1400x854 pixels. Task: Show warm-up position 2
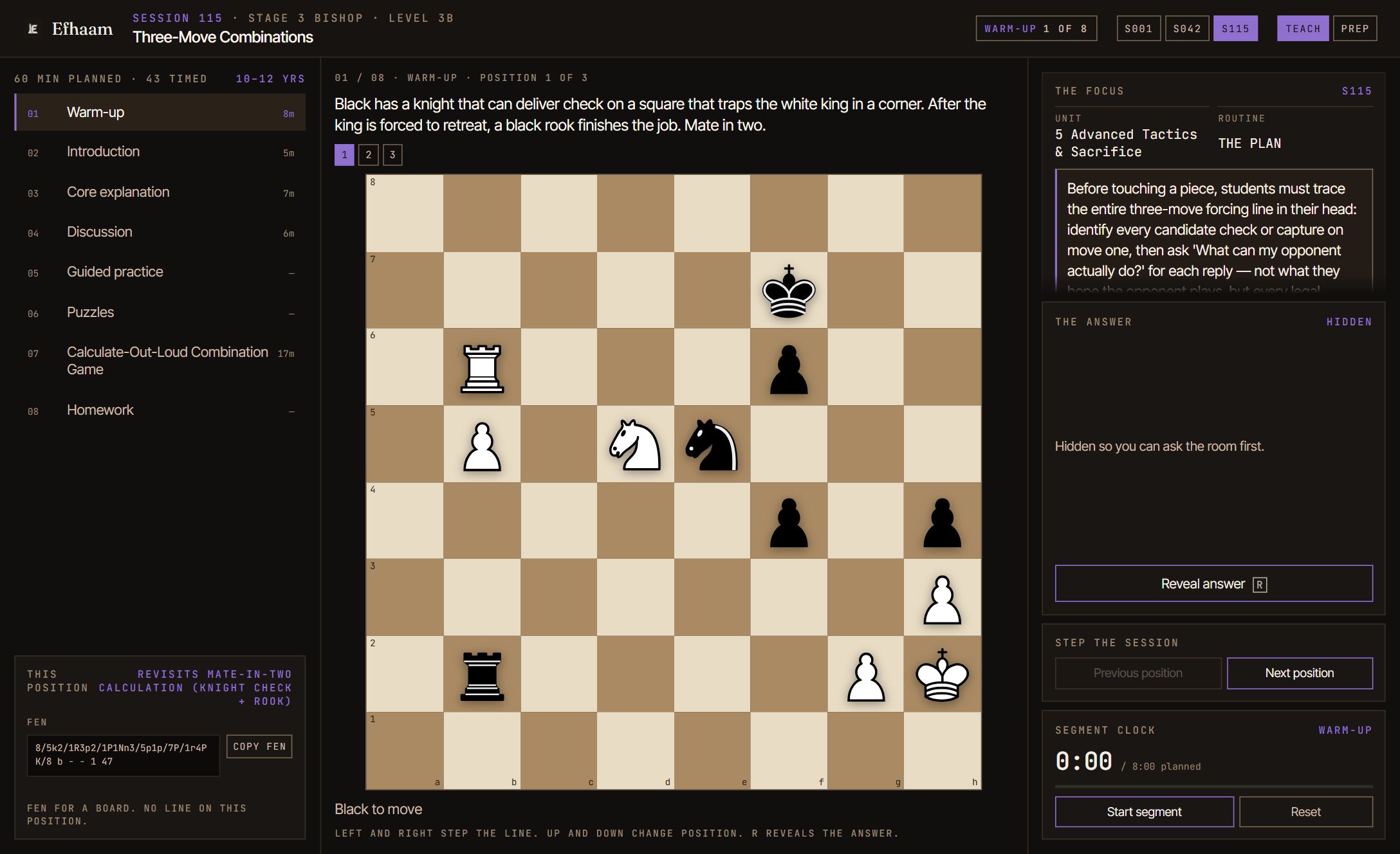(369, 155)
